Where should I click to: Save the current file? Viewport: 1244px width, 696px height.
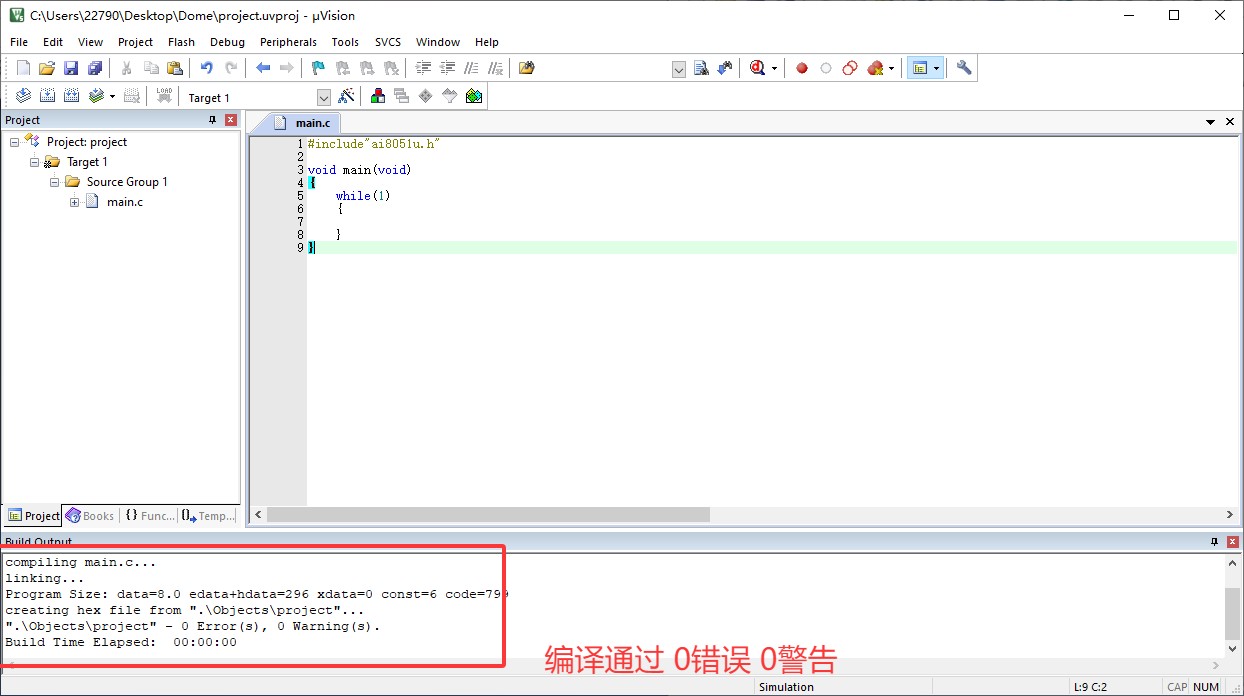[71, 68]
